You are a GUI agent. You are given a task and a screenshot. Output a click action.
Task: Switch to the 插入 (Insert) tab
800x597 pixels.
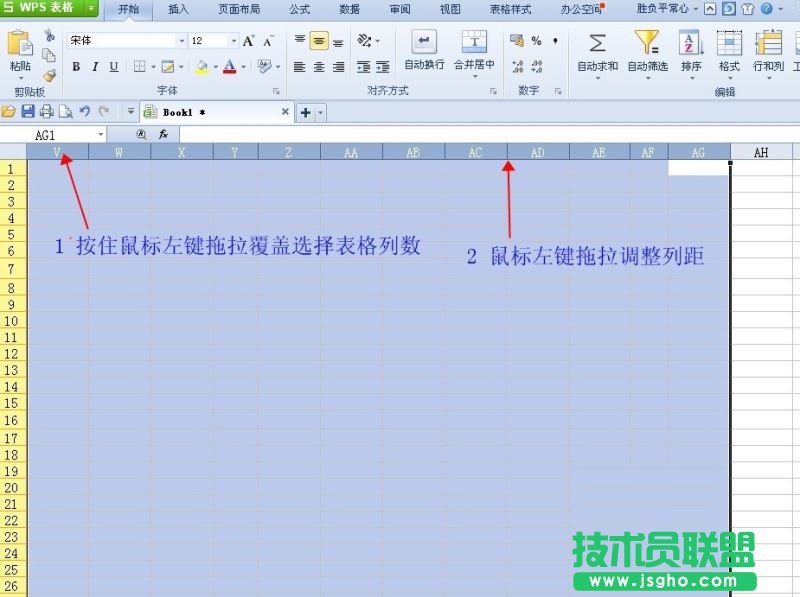[178, 9]
